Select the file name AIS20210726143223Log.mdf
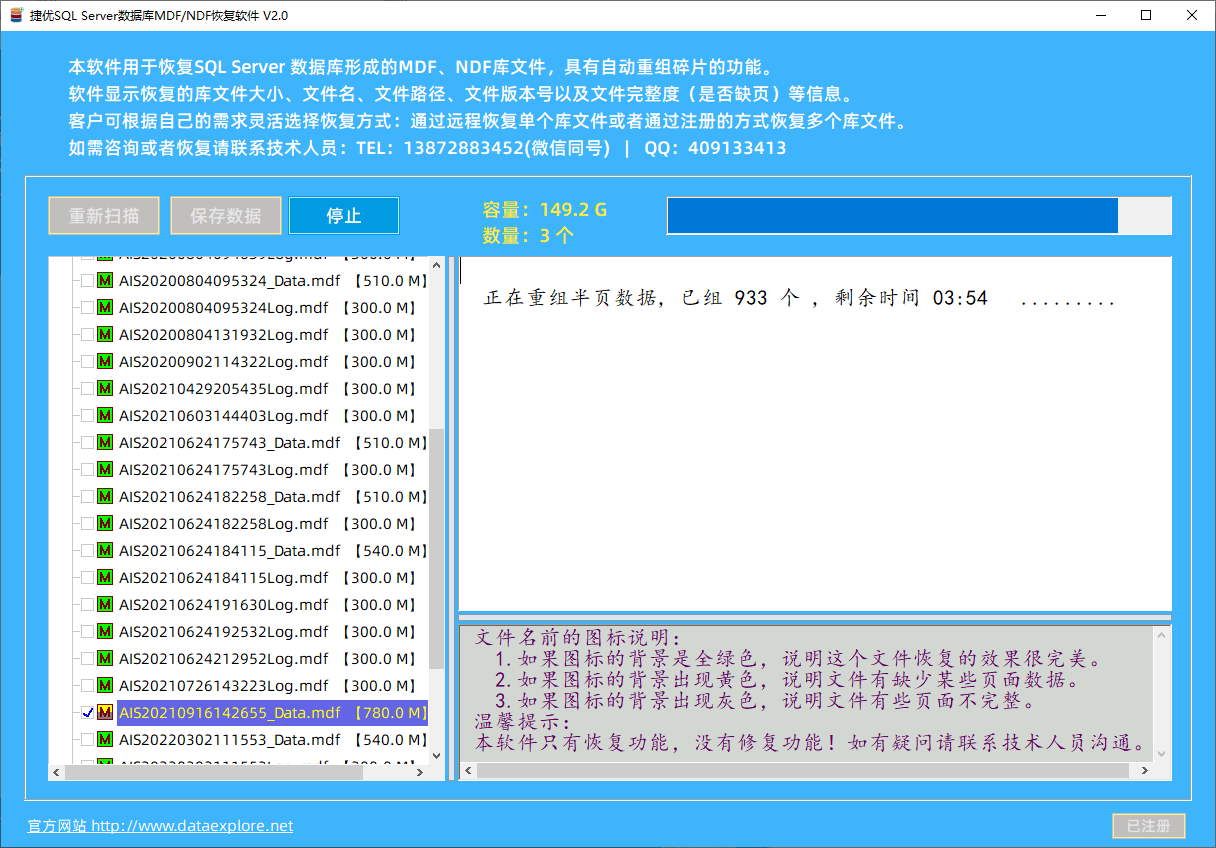Screen dimensions: 1216x848 pos(224,686)
